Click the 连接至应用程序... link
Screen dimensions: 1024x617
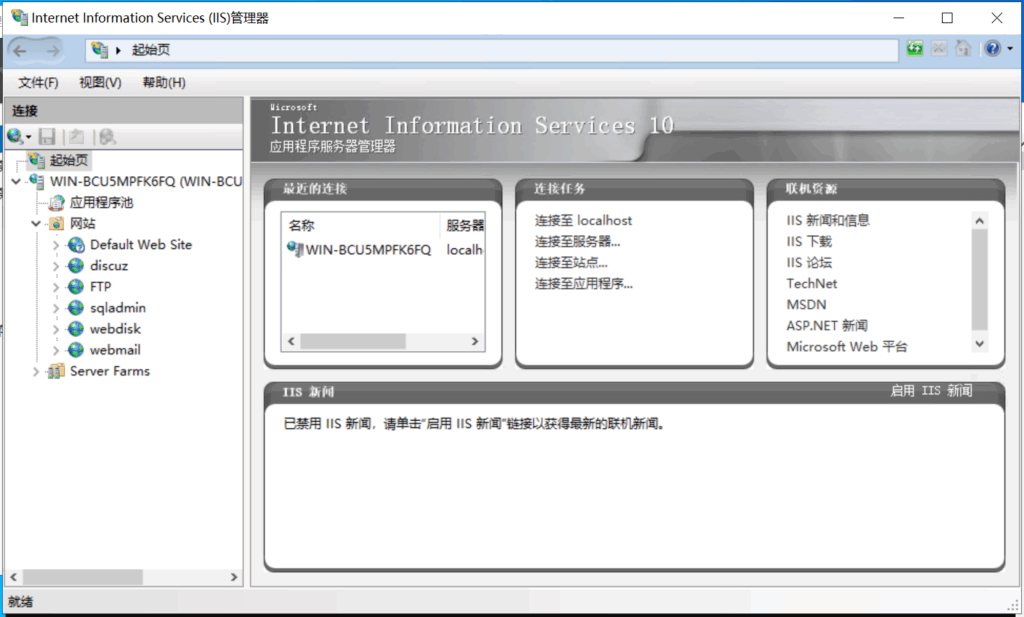click(583, 283)
